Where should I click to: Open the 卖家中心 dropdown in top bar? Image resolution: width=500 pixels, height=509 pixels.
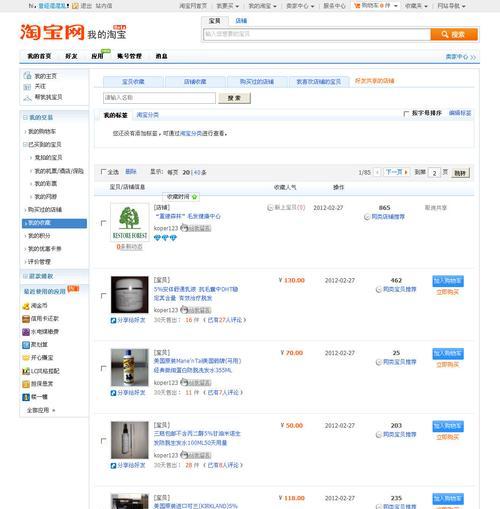pyautogui.click(x=300, y=6)
